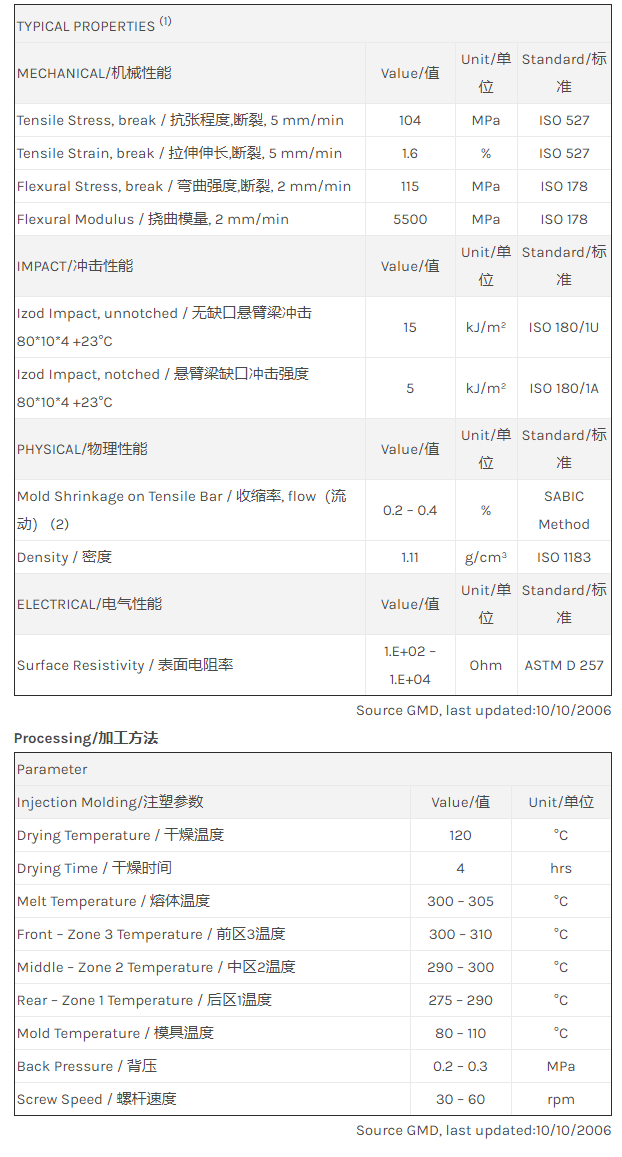This screenshot has height=1157, width=622.
Task: Select the ISO 180/1U standard cell
Action: point(564,327)
